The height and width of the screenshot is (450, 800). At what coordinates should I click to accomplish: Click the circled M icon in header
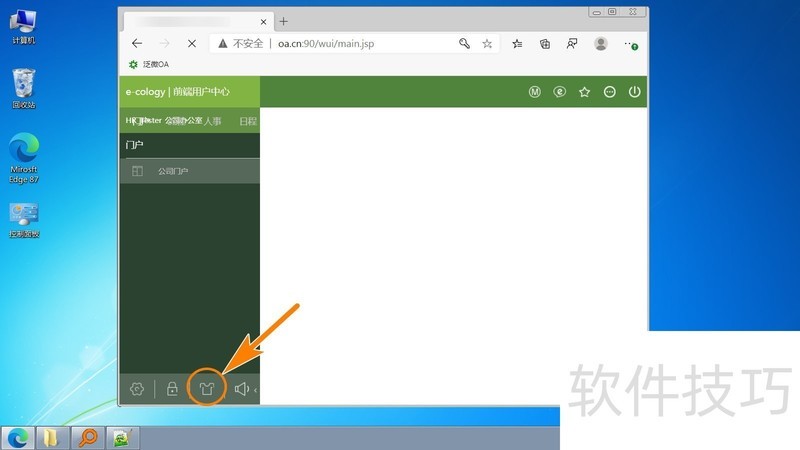coord(534,92)
